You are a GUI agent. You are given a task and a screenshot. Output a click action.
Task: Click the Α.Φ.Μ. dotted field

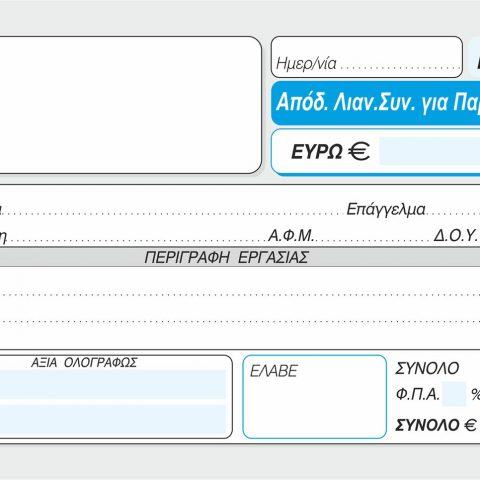(x=350, y=236)
